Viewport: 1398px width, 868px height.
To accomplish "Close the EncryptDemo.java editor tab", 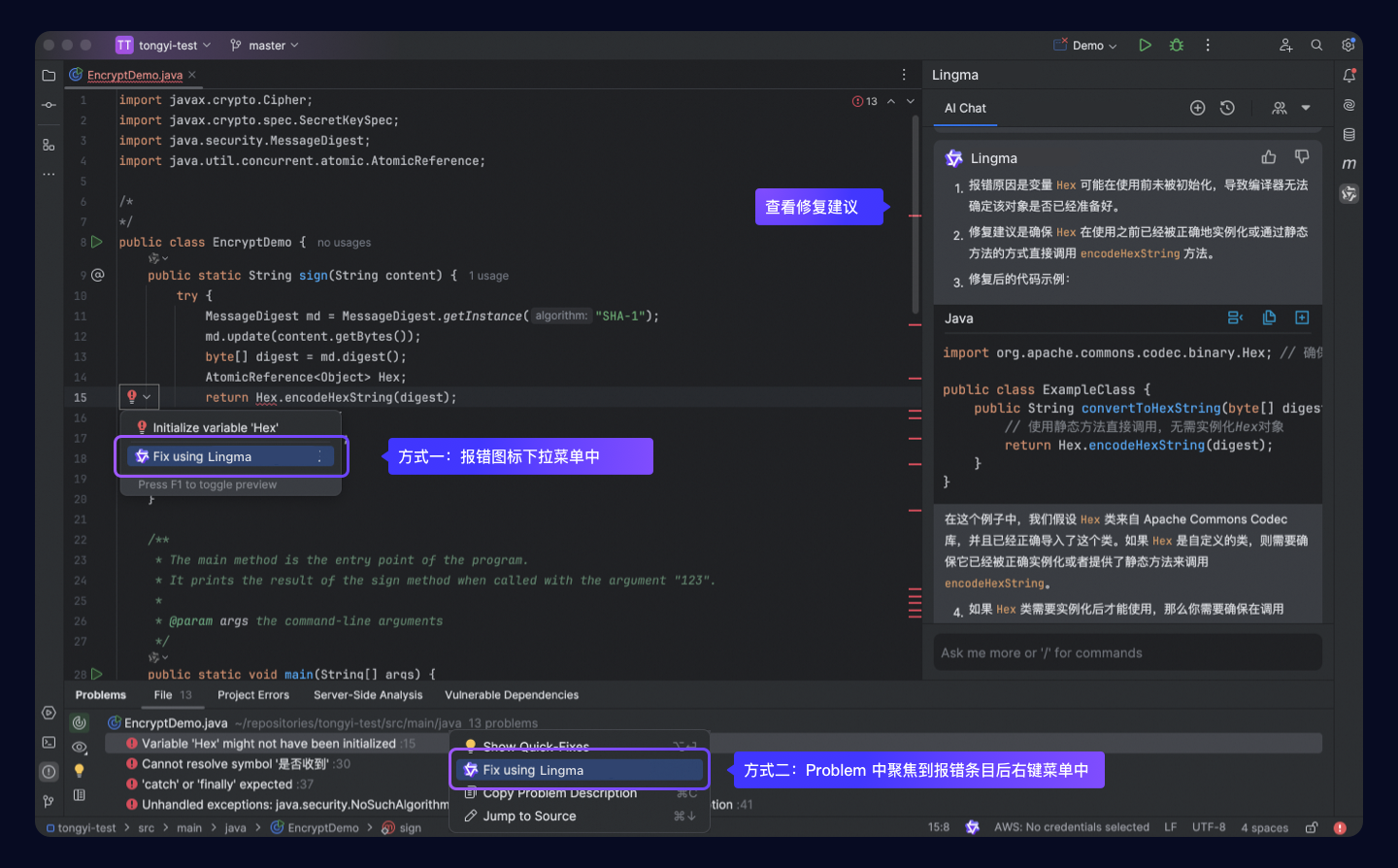I will [x=192, y=75].
